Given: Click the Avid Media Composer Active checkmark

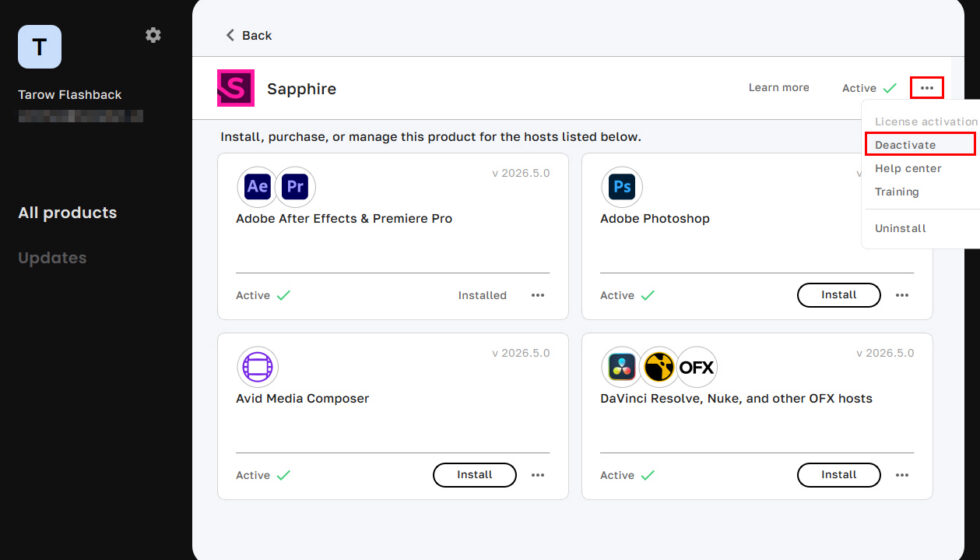Looking at the screenshot, I should (x=284, y=475).
